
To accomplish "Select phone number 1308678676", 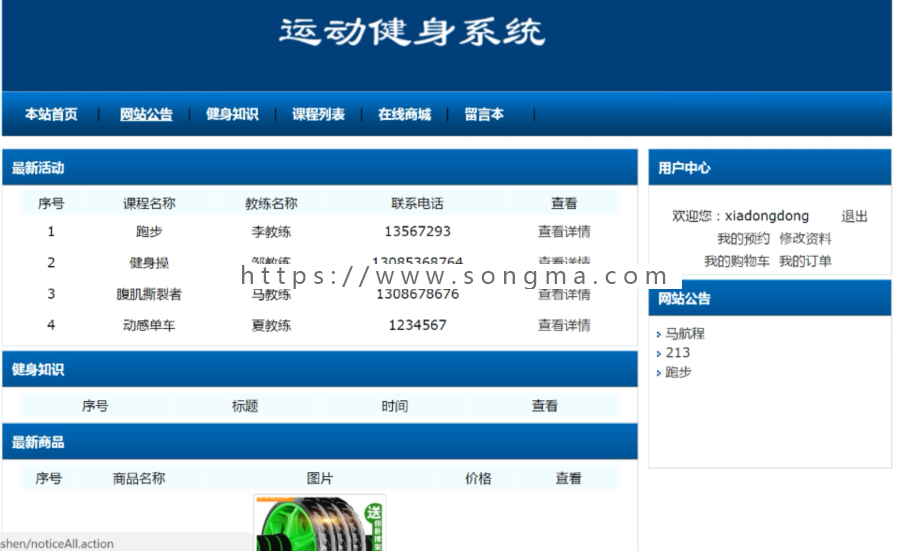I will tap(417, 294).
